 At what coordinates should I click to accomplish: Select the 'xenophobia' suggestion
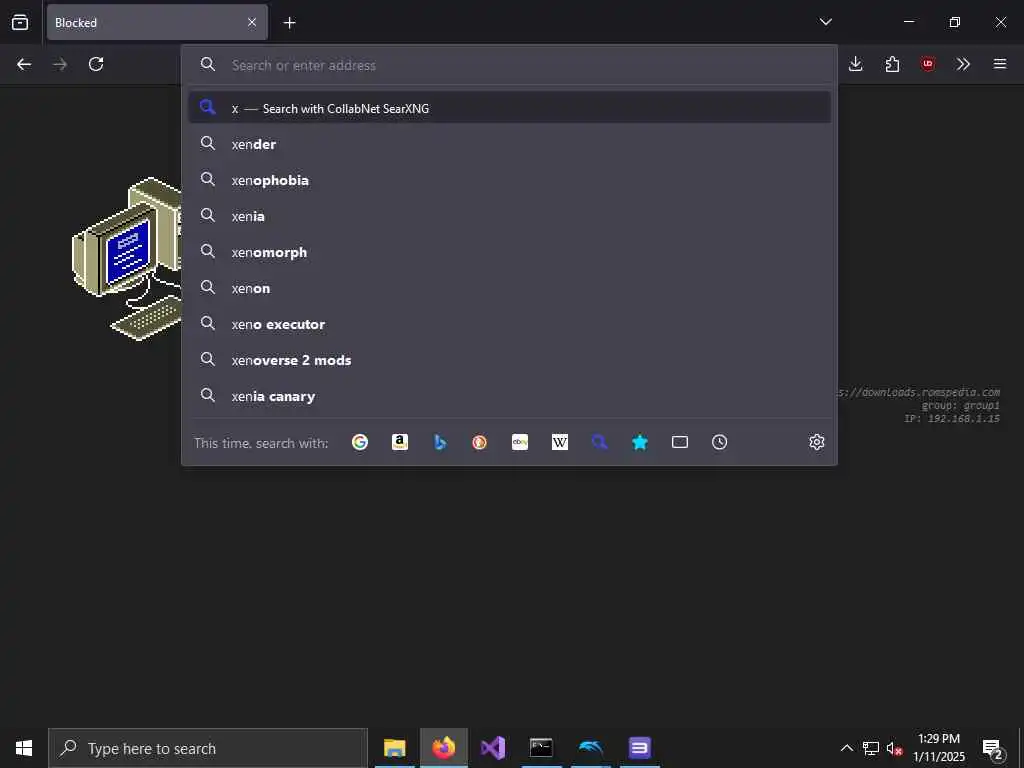509,180
